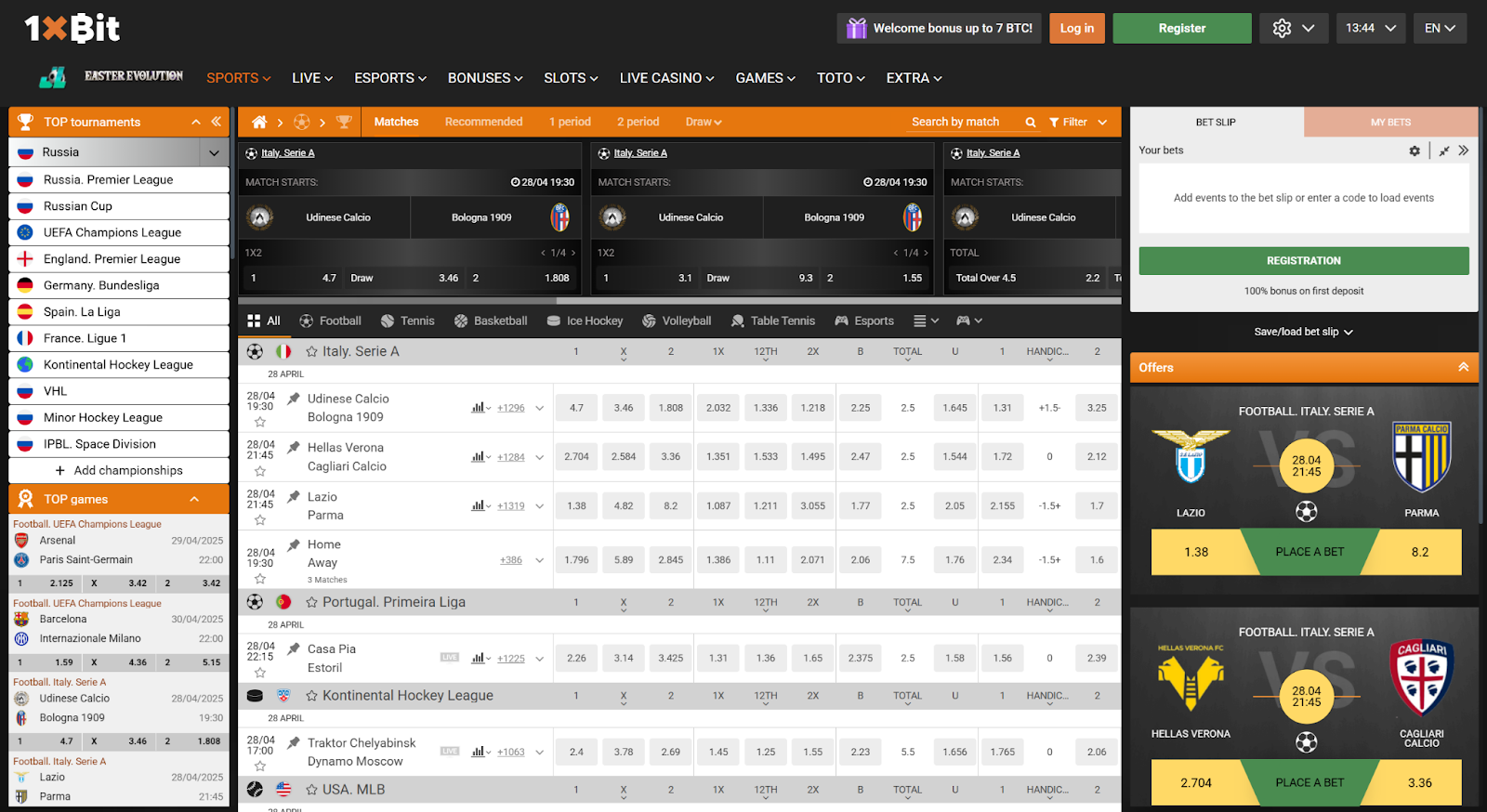The image size is (1487, 812).
Task: Pin the Lazio Parma match
Action: pos(294,497)
